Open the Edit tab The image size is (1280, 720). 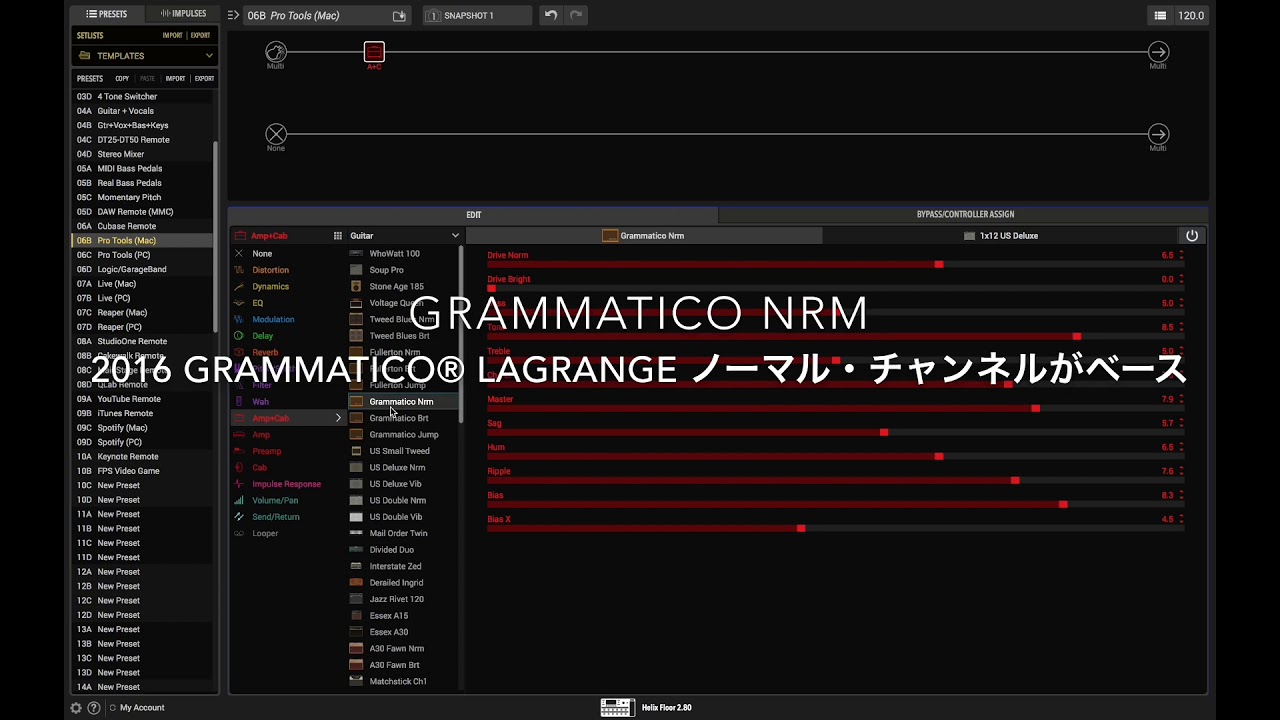[473, 215]
